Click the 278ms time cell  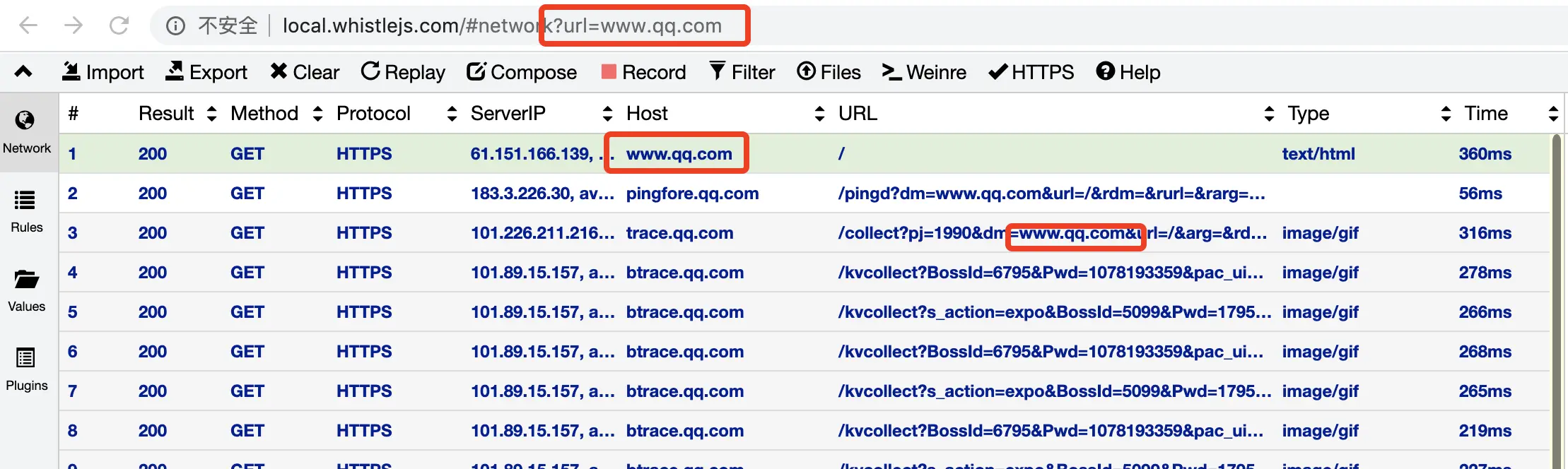tap(1485, 273)
